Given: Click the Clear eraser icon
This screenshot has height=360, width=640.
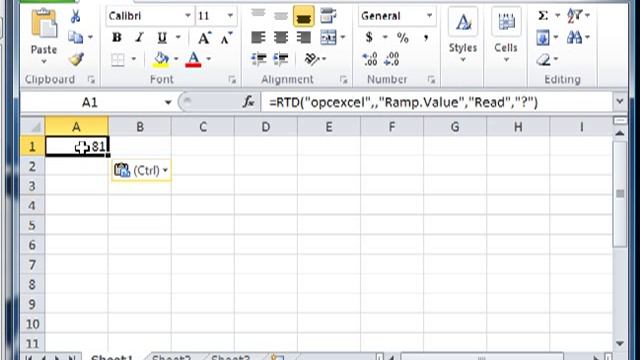Looking at the screenshot, I should [543, 60].
